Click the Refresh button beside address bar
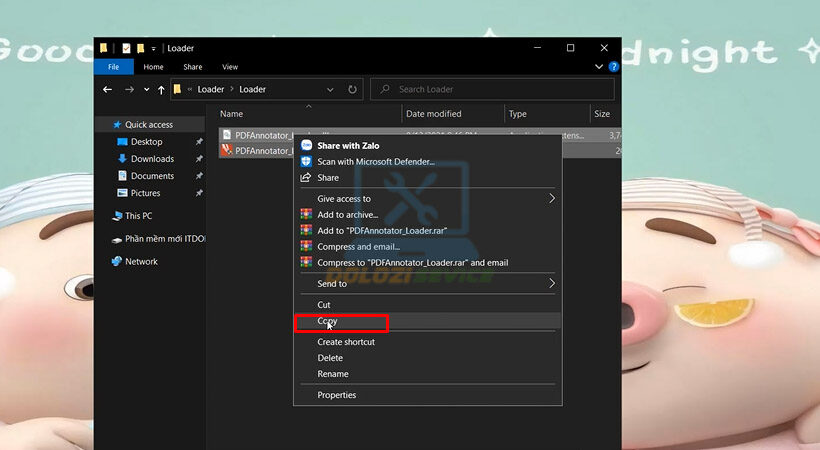Image resolution: width=820 pixels, height=450 pixels. coord(353,89)
